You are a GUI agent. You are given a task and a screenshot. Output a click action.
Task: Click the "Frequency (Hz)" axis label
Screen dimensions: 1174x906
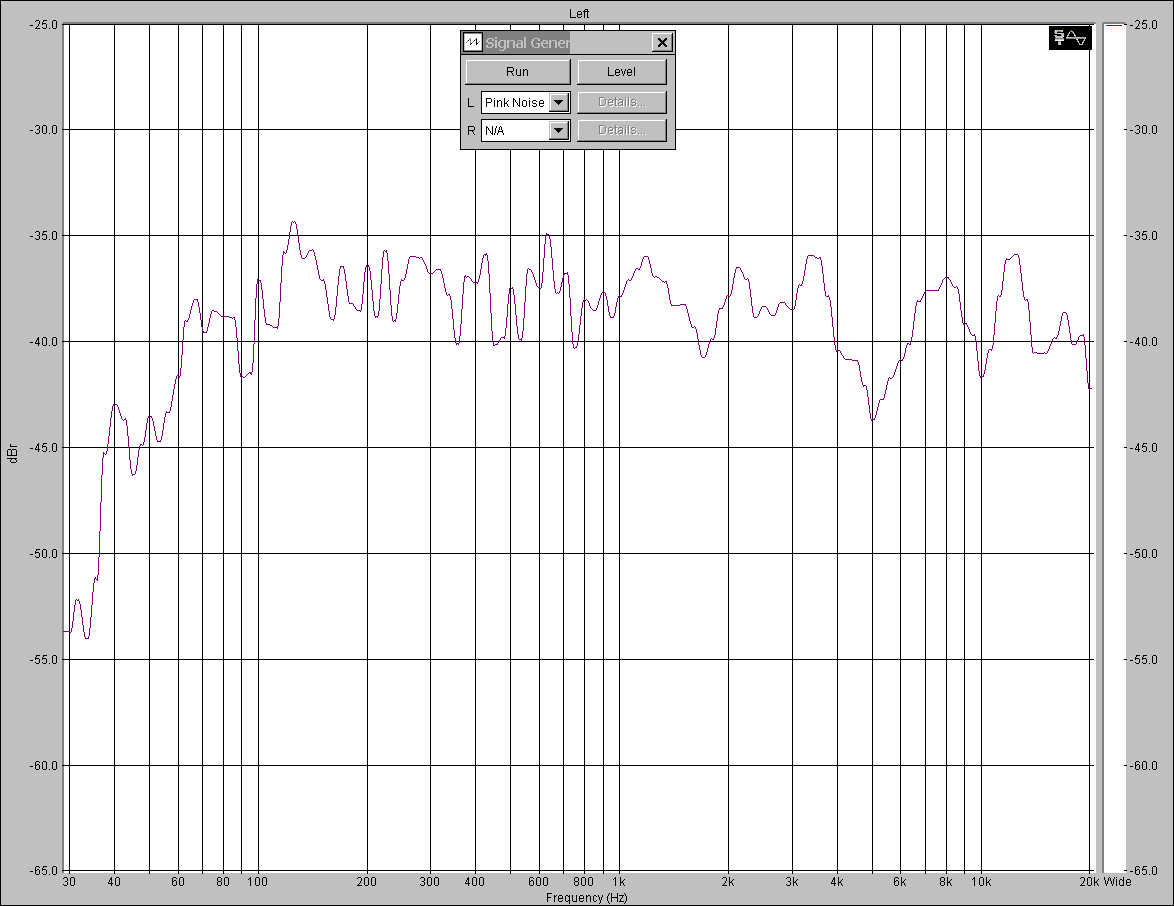pos(586,898)
